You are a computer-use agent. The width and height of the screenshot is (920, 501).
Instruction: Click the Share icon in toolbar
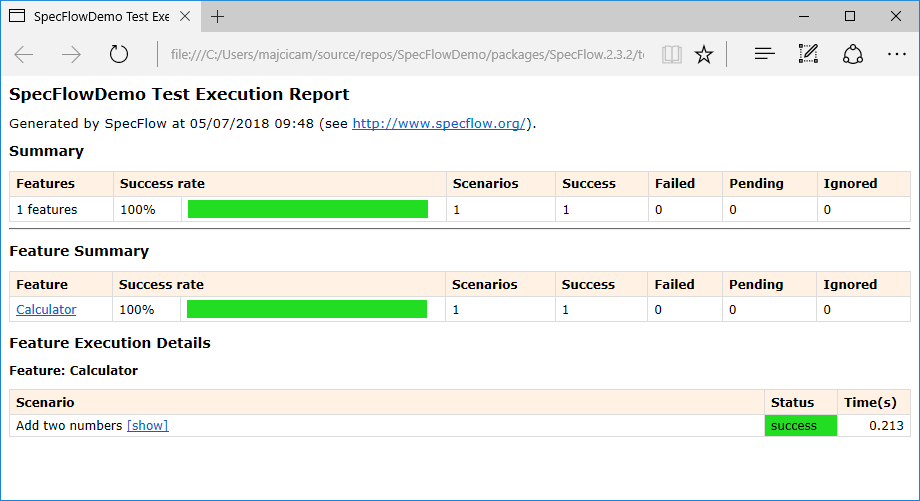853,55
